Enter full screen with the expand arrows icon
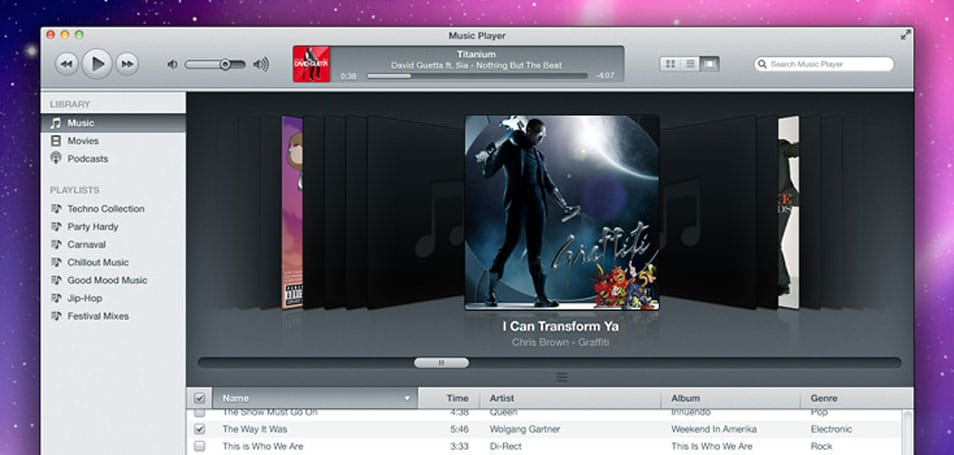 905,35
